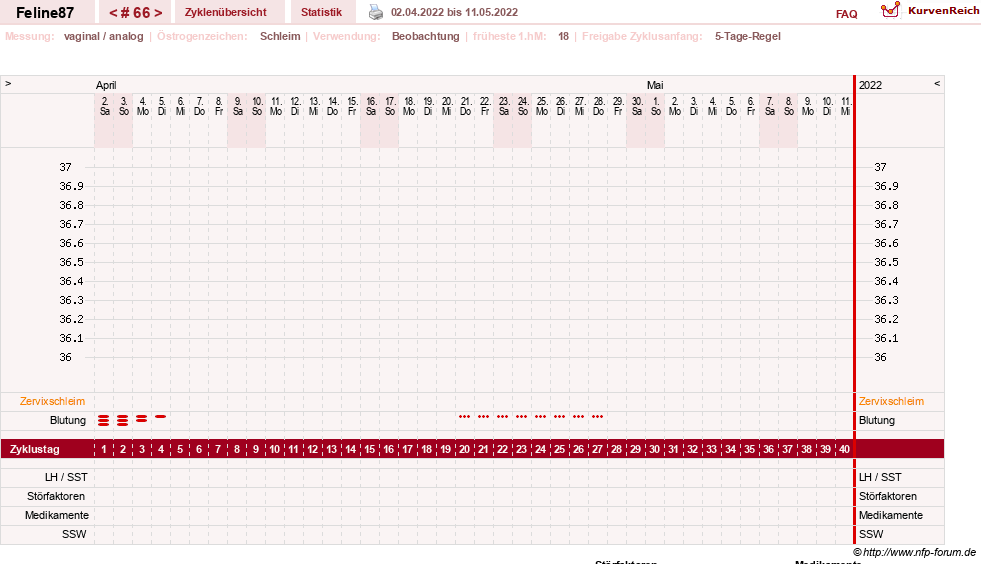
Task: Click the left LH / SST row label
Action: tap(66, 477)
